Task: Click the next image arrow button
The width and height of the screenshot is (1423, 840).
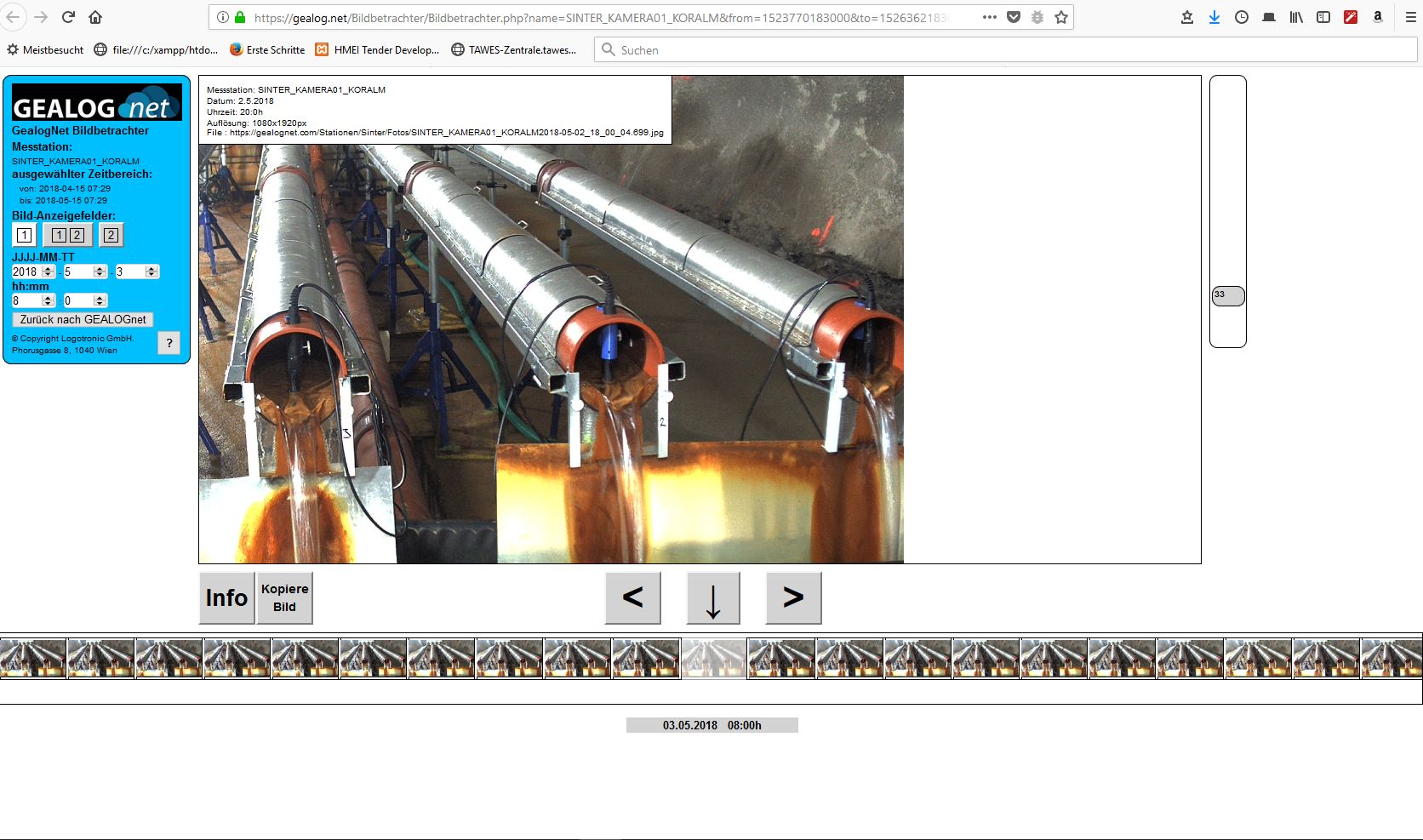Action: point(793,597)
